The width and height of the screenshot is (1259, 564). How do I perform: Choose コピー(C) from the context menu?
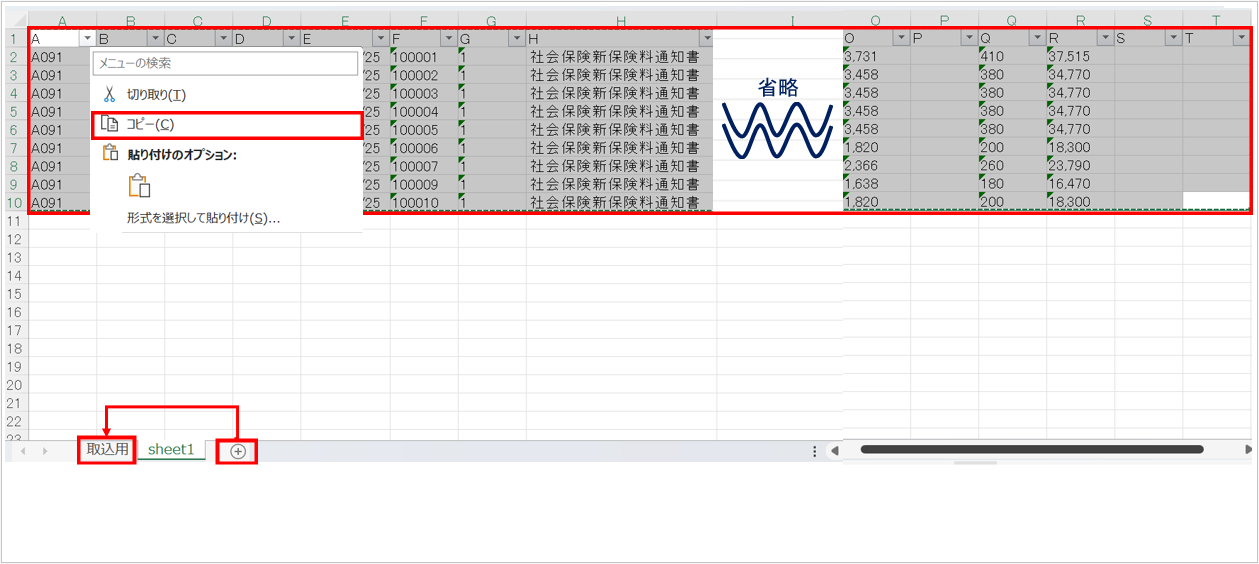(x=227, y=124)
